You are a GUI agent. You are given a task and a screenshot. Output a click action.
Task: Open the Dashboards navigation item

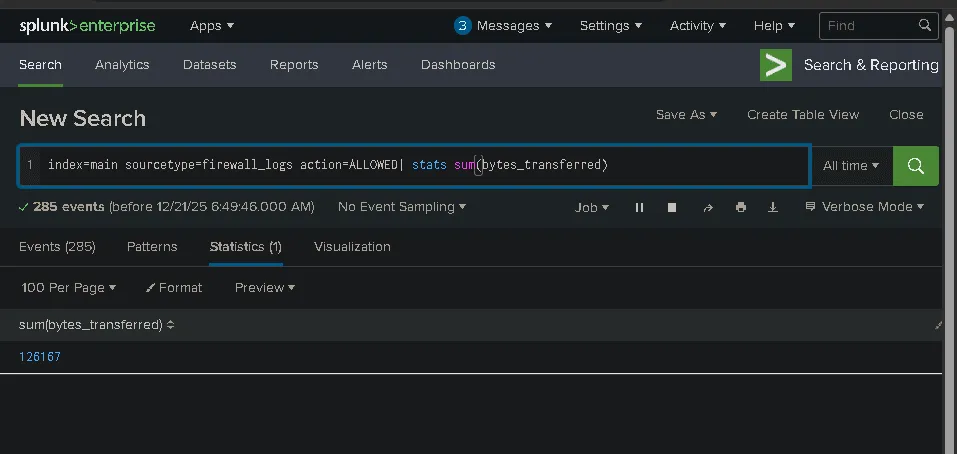458,65
